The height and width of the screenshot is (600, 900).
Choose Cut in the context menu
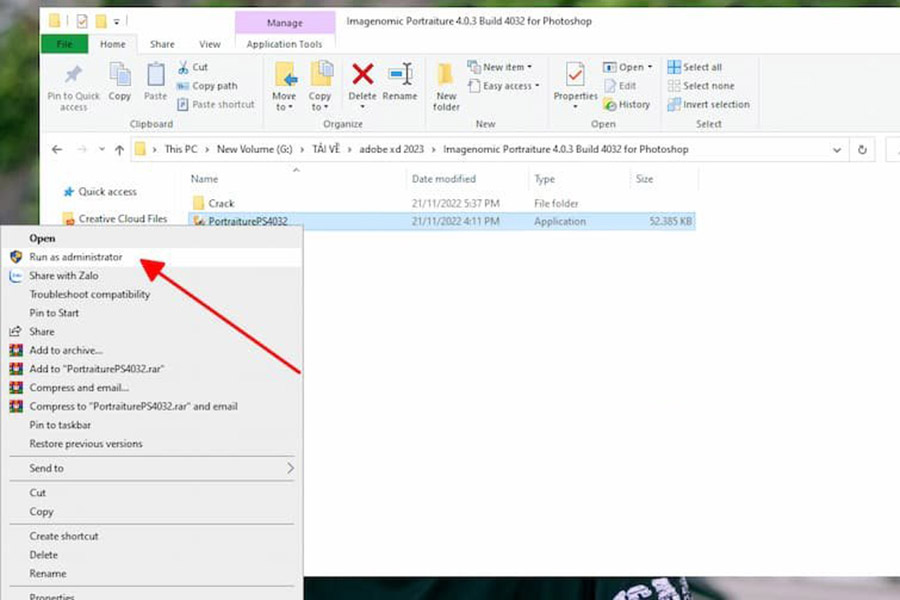click(152, 493)
